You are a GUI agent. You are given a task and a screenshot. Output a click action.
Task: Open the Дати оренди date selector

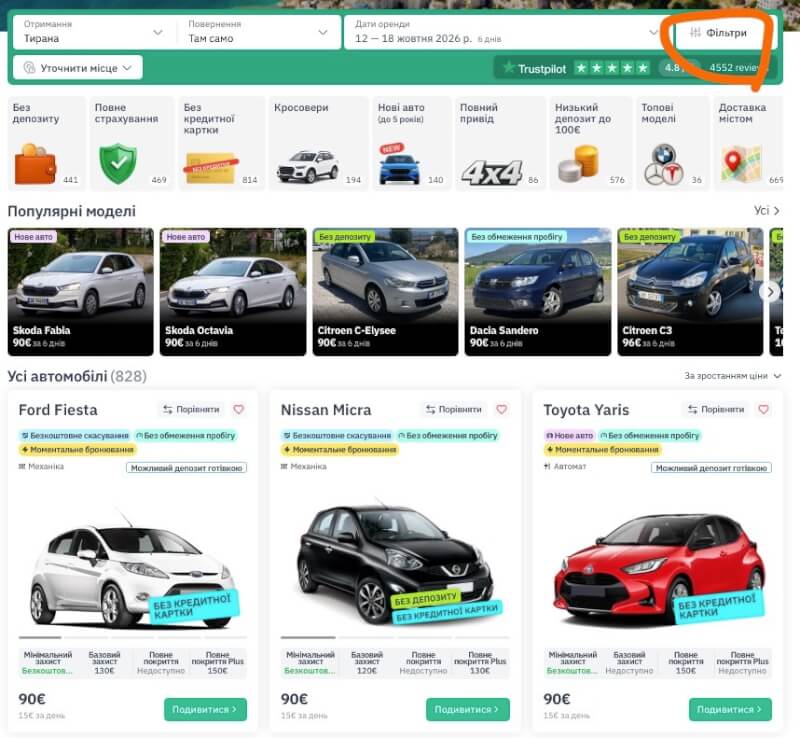click(507, 32)
